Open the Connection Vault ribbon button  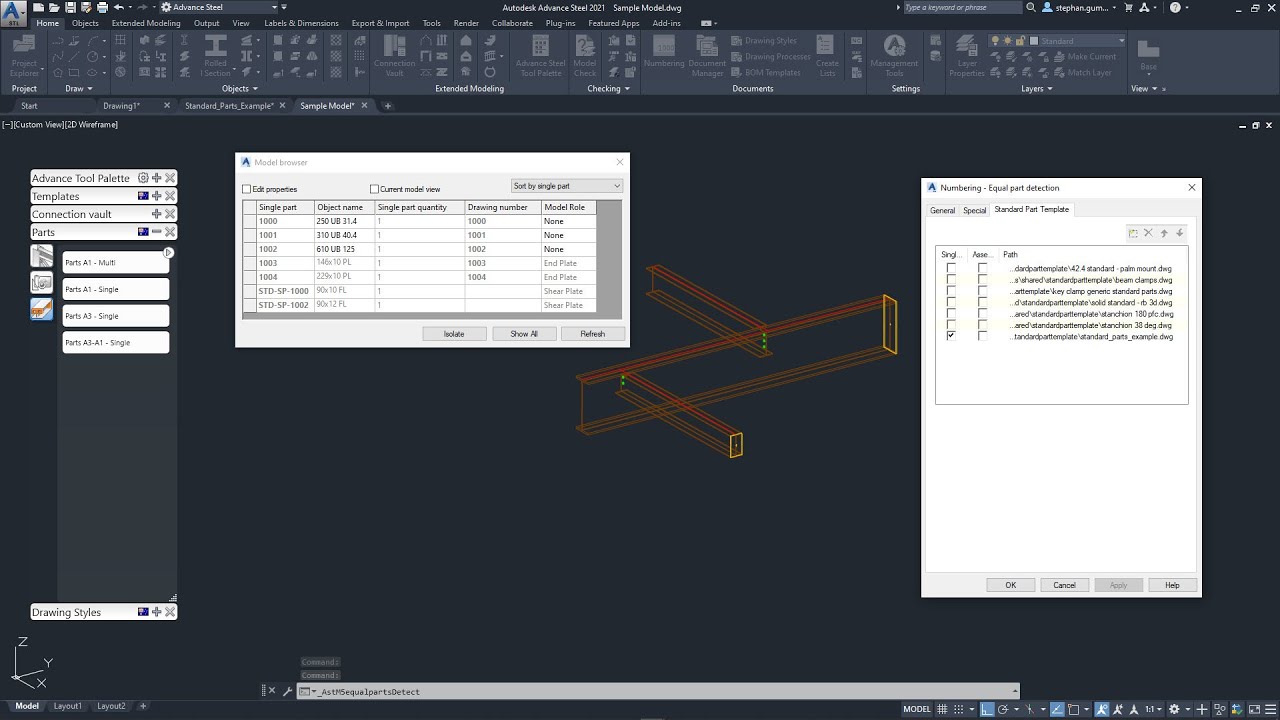[x=394, y=55]
